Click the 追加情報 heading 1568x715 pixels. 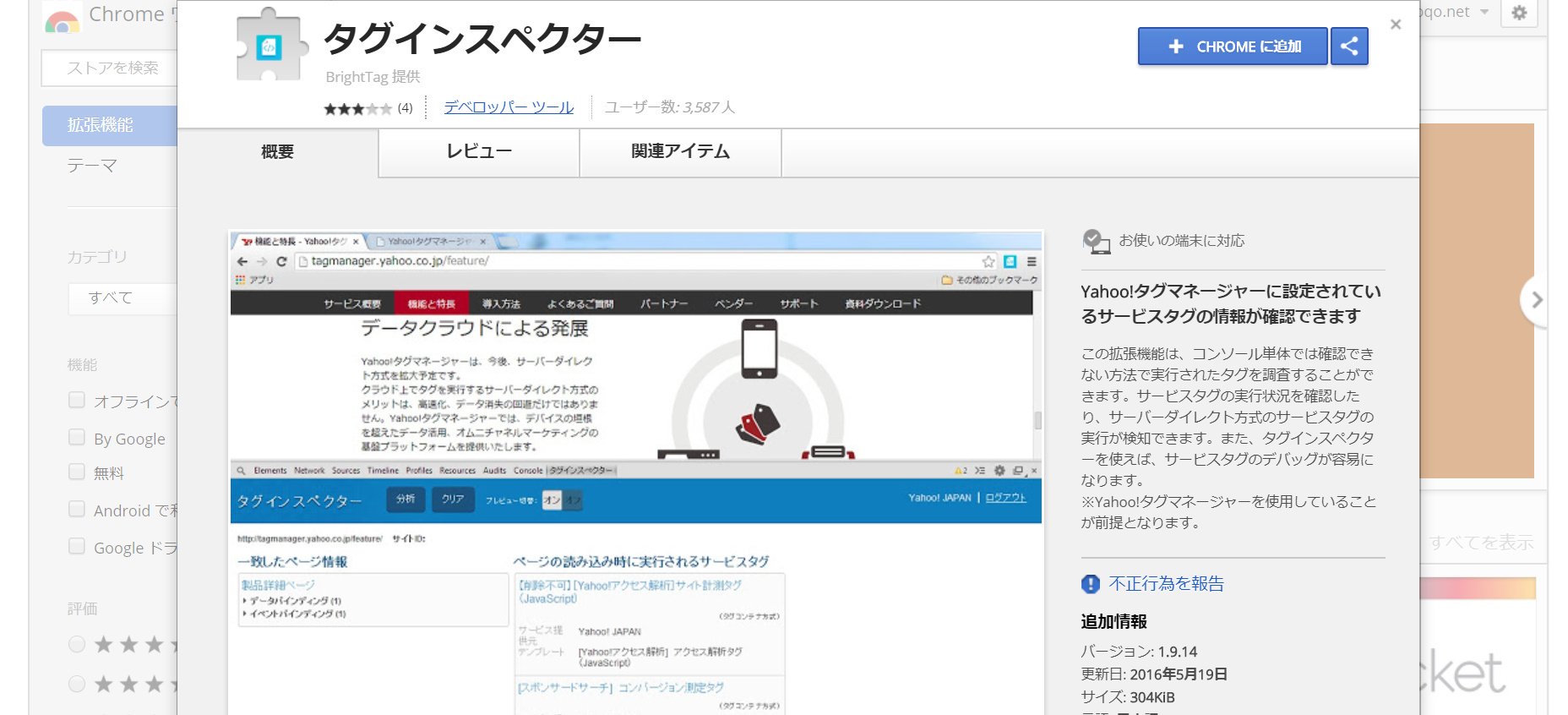1113,622
